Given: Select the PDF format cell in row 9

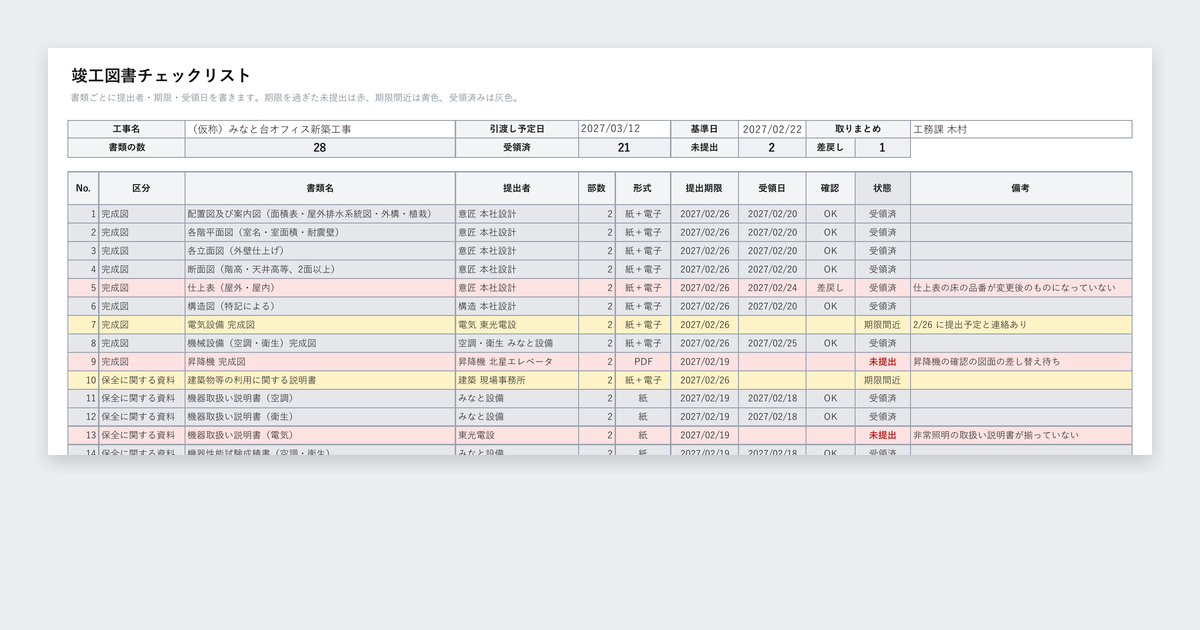Looking at the screenshot, I should click(x=643, y=362).
